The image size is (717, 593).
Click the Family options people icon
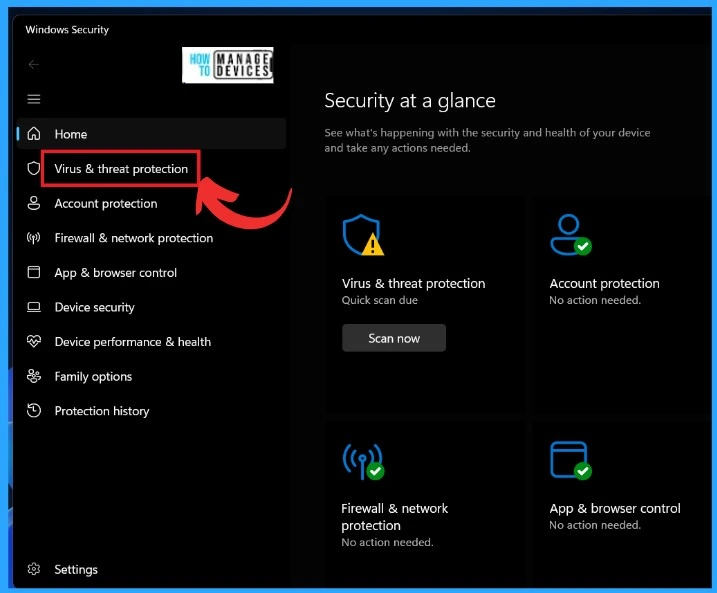tap(33, 376)
